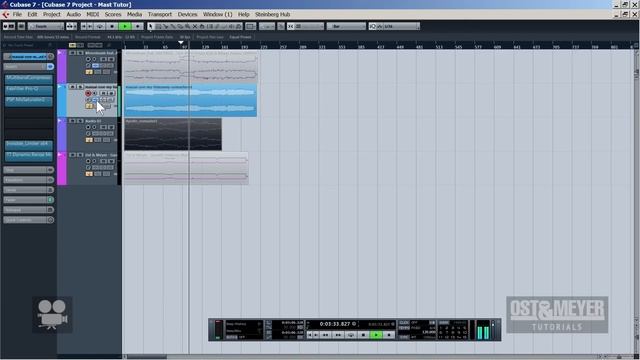Expand the Notepad section in inspector

tap(25, 210)
